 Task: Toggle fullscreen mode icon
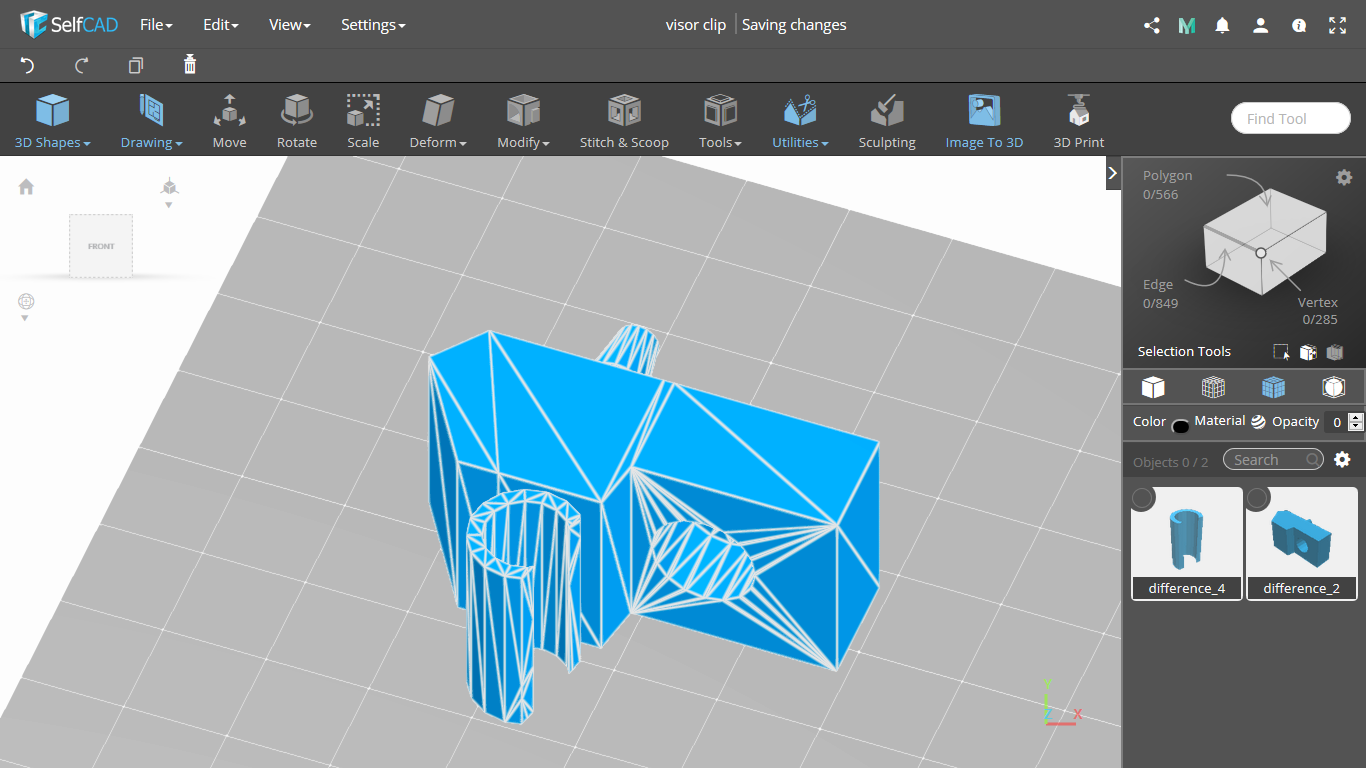[1338, 25]
